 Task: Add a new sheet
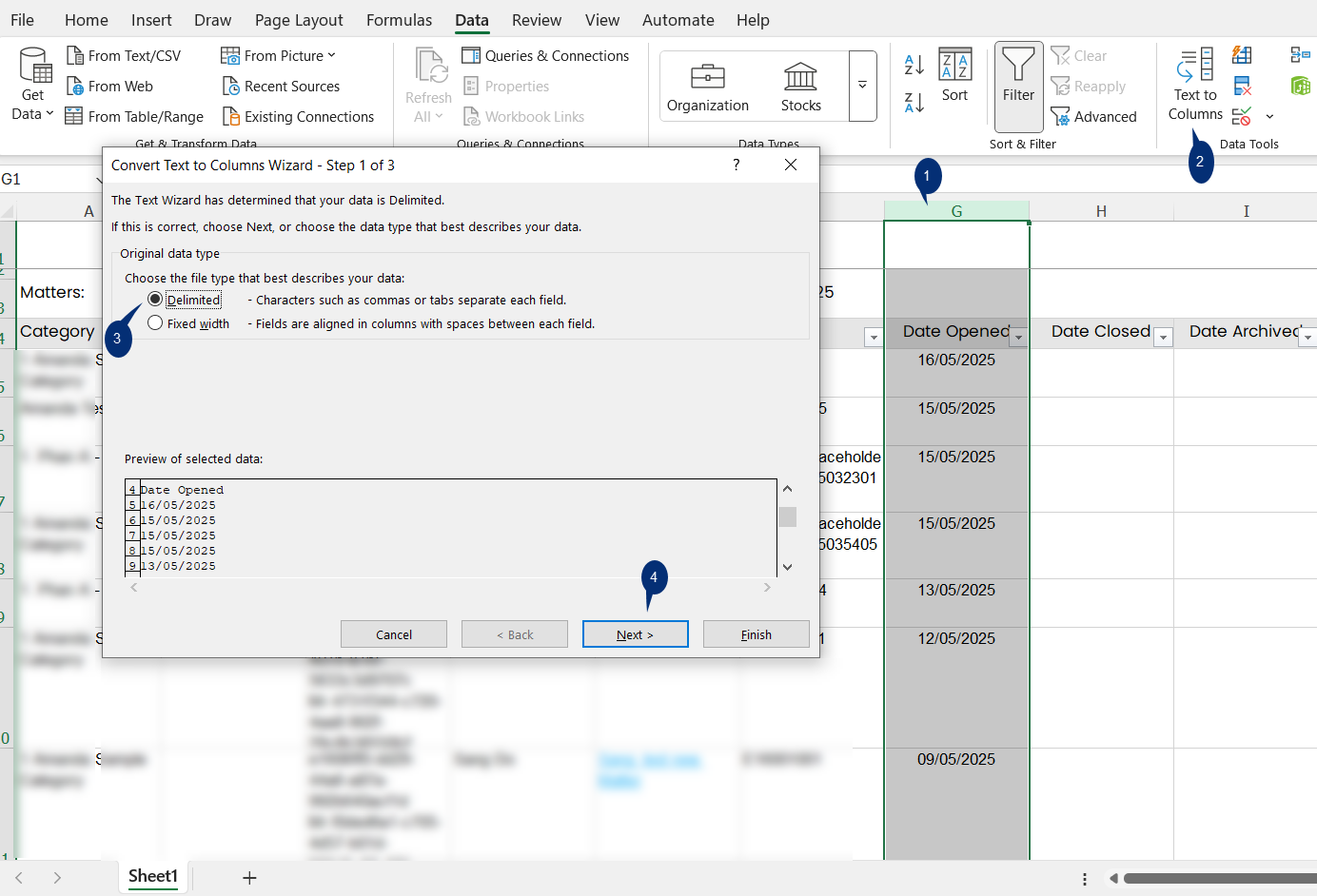click(249, 878)
